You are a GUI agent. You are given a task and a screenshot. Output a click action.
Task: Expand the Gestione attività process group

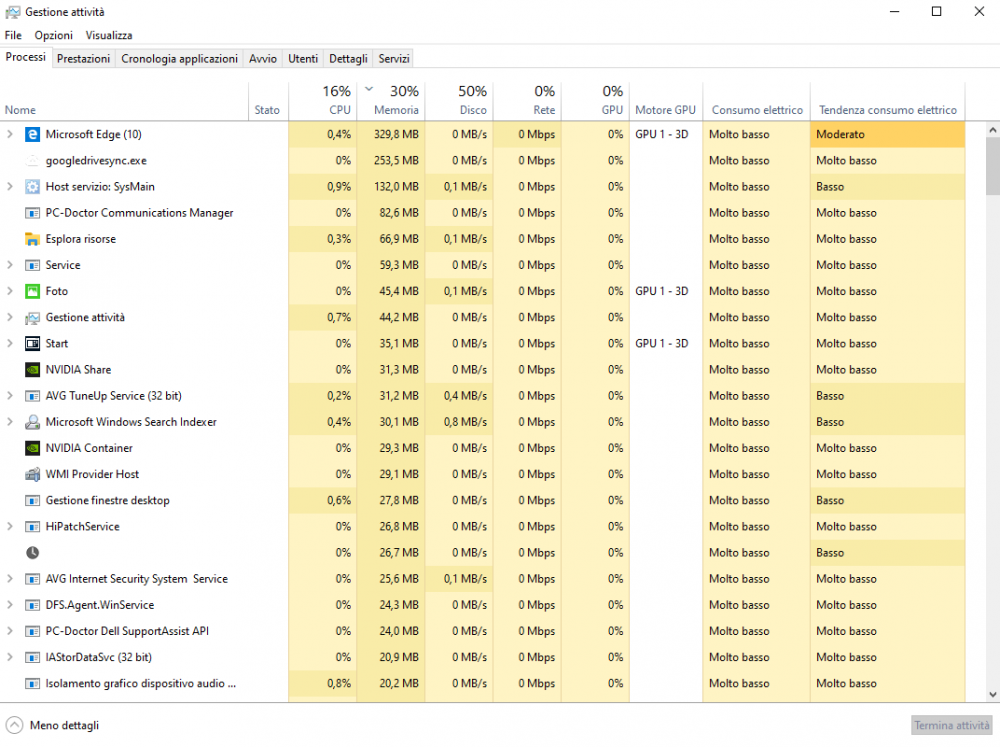(10, 318)
